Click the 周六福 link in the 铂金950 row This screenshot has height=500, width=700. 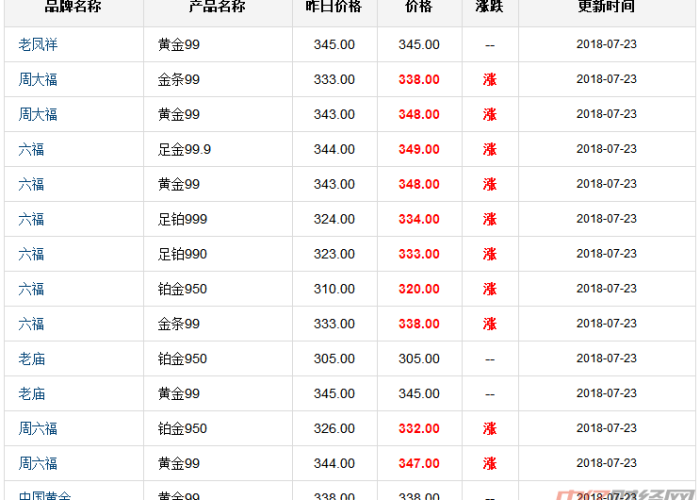[38, 429]
